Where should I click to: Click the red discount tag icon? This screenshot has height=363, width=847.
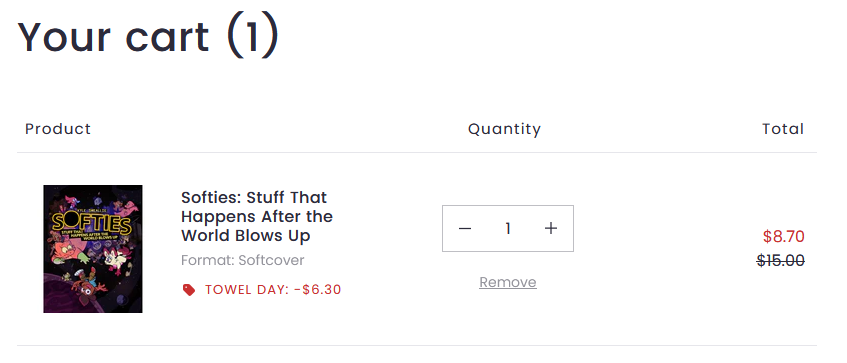(x=189, y=290)
